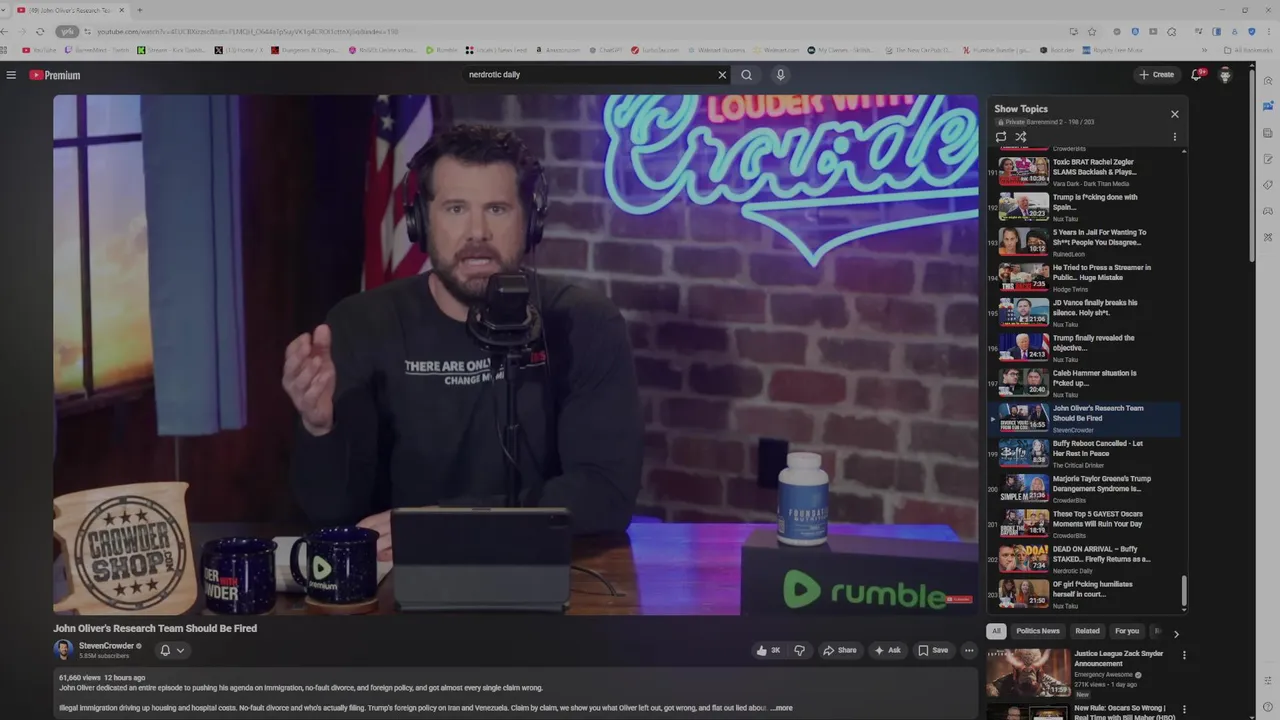Open more actions ellipsis below video

(x=969, y=650)
